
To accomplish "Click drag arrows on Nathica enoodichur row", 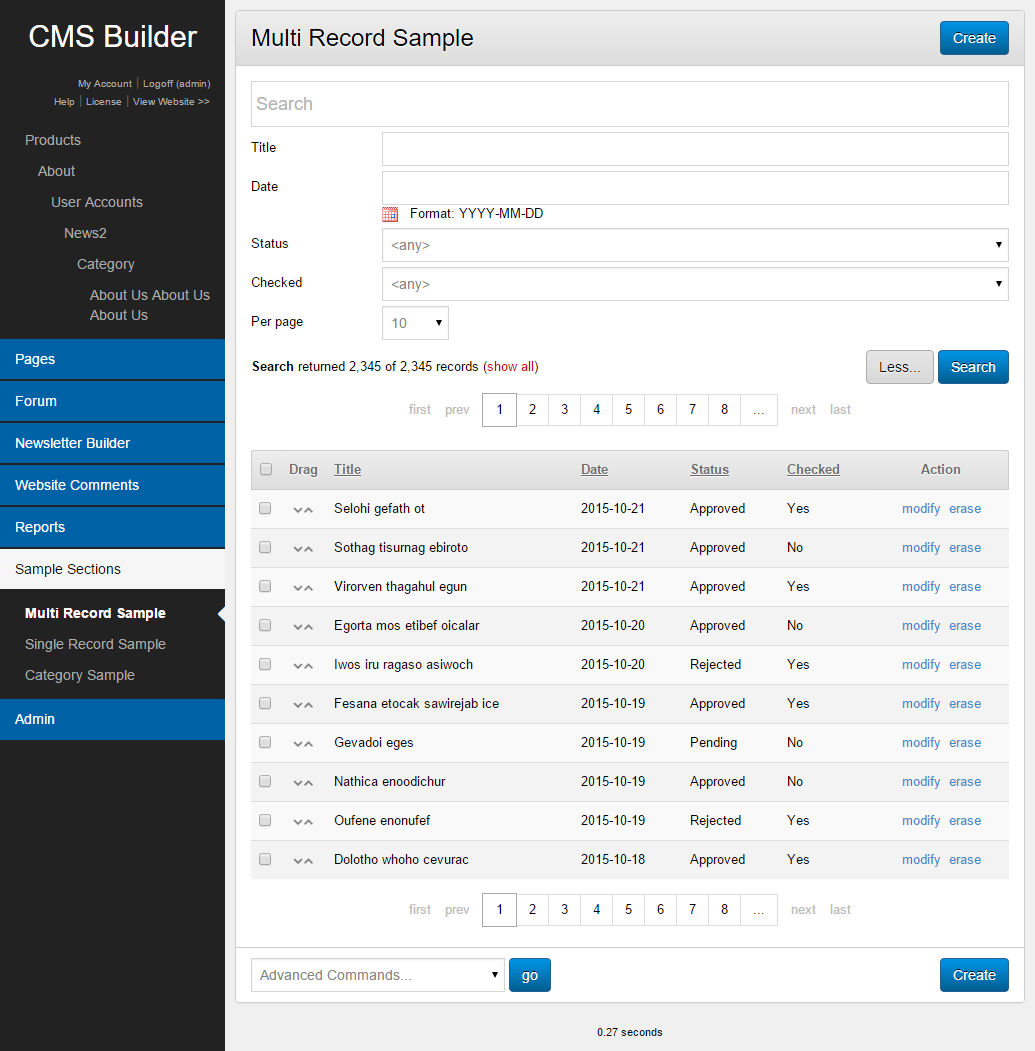I will tap(303, 782).
